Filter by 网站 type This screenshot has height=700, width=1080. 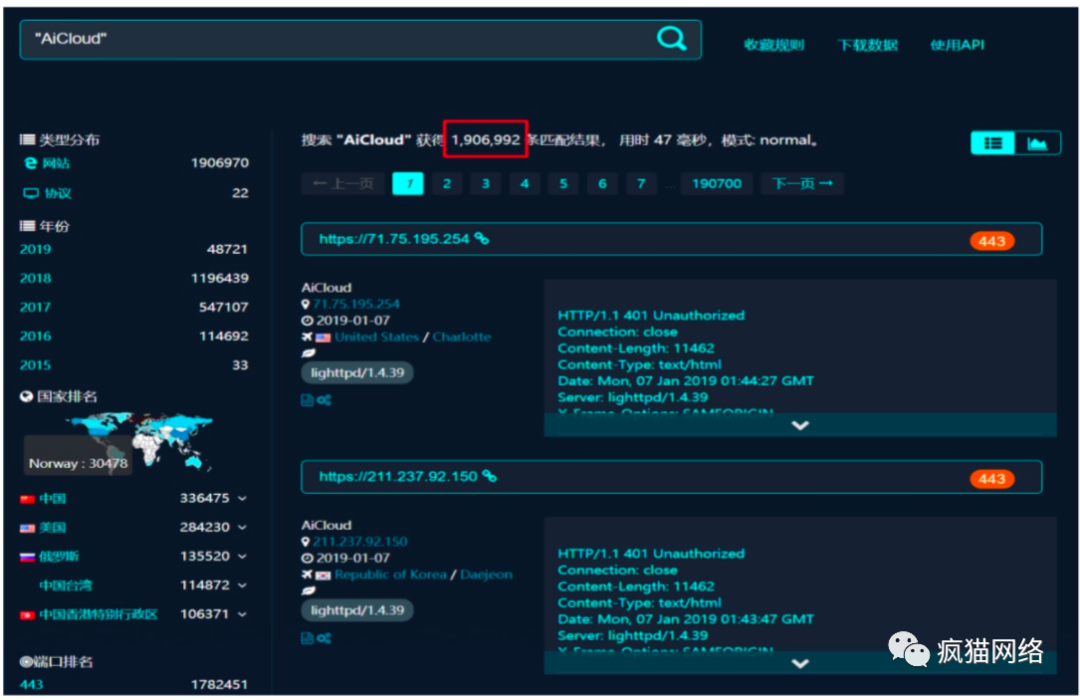(x=56, y=163)
